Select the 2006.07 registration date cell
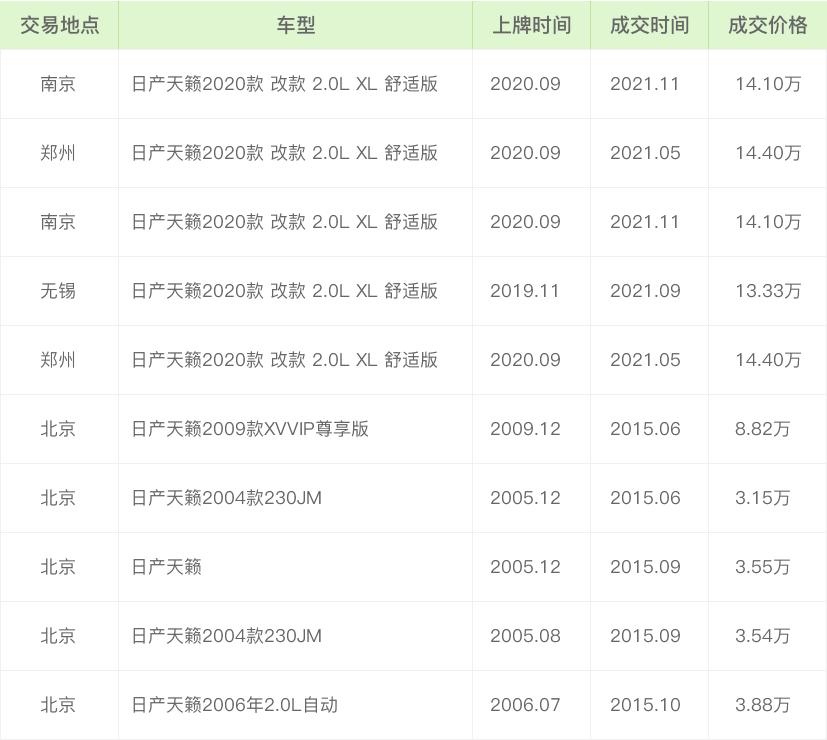827x740 pixels. 525,705
